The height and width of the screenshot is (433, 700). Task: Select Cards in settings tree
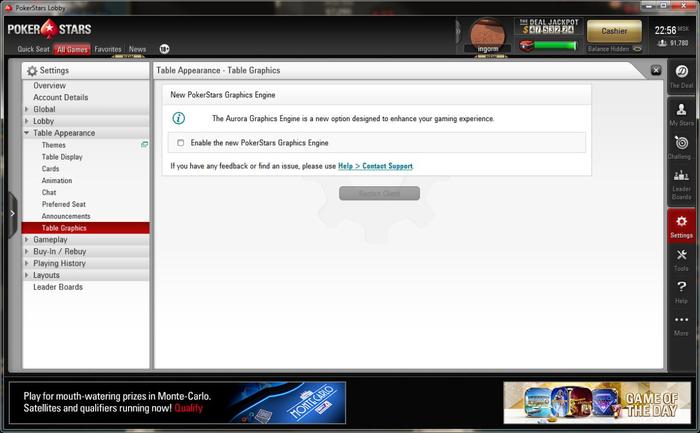pos(50,169)
